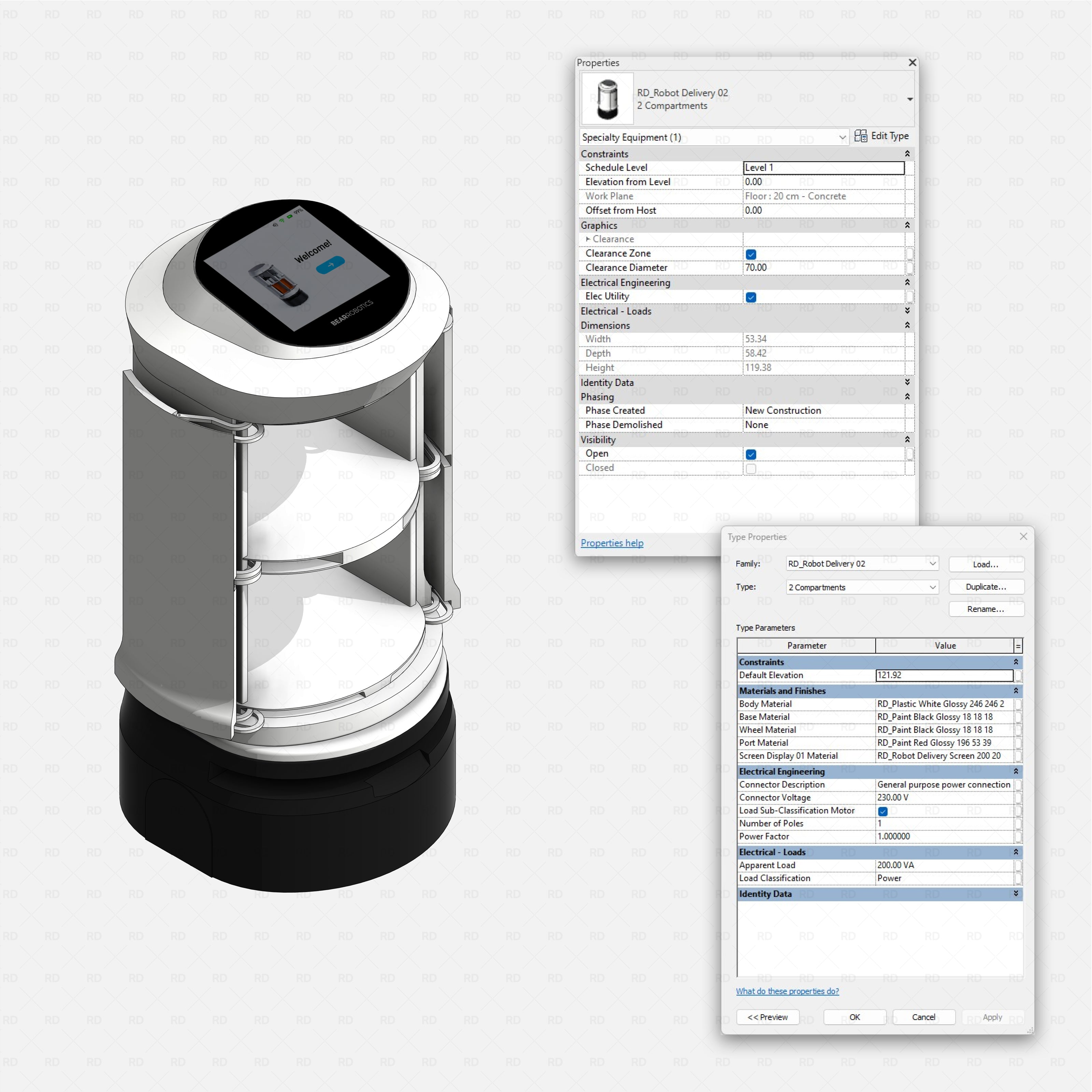Collapse the Visibility section
Viewport: 1092px width, 1092px height.
tap(907, 440)
